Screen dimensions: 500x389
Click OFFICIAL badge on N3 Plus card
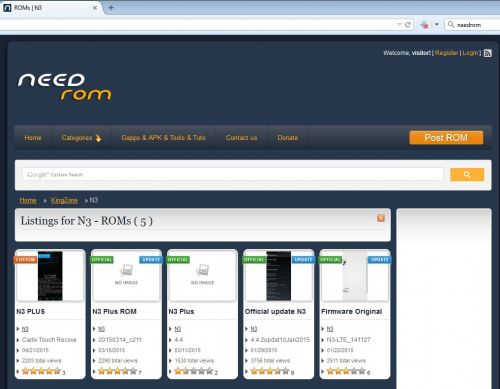(178, 260)
